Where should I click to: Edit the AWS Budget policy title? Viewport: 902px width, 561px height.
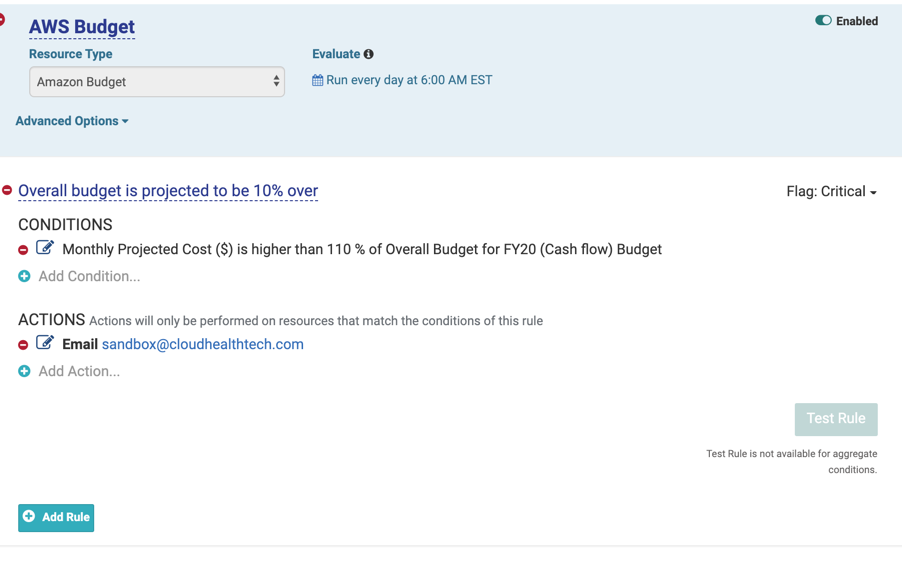pyautogui.click(x=82, y=27)
